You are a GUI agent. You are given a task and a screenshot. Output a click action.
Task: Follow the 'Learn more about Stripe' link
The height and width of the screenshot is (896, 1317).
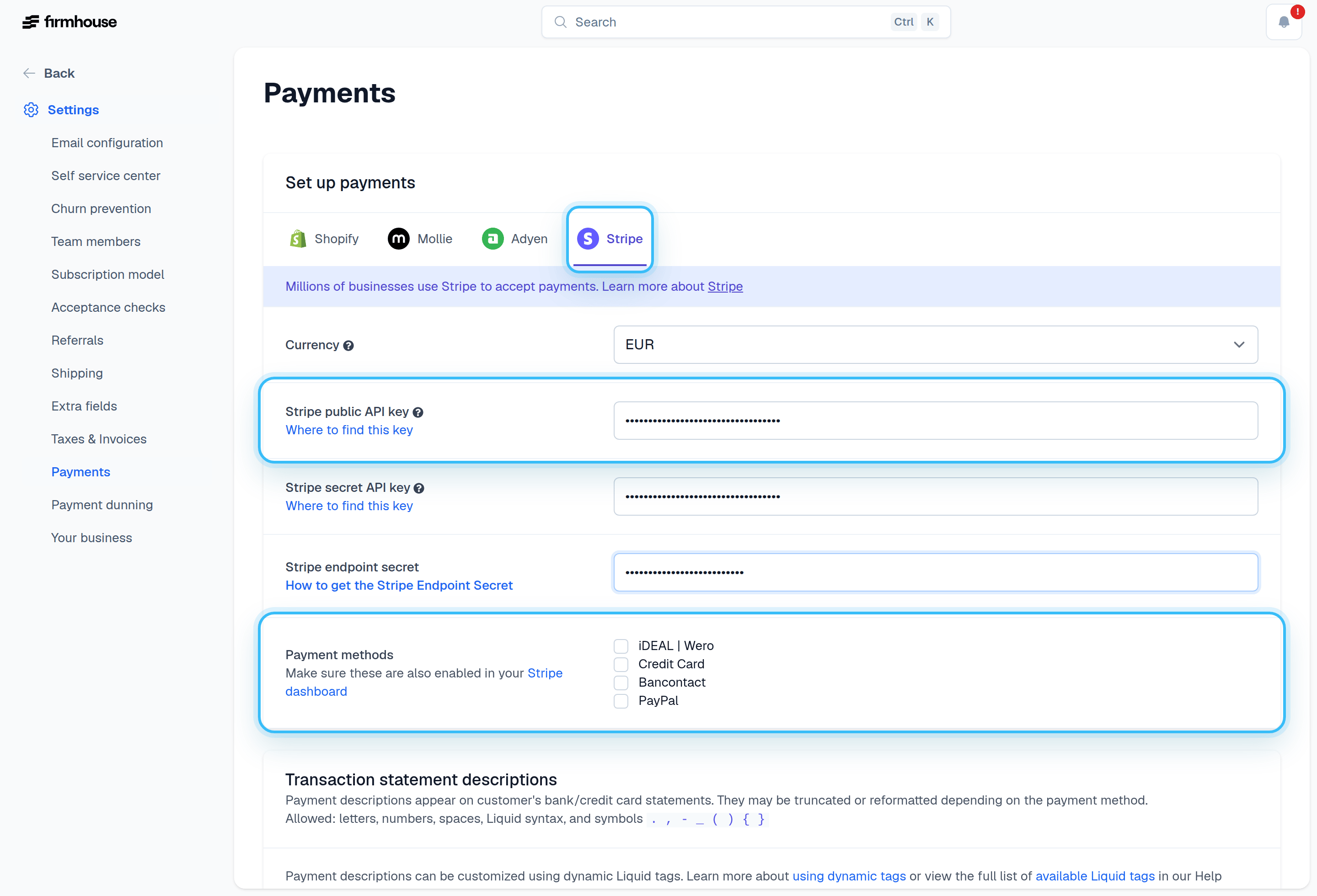click(x=725, y=287)
